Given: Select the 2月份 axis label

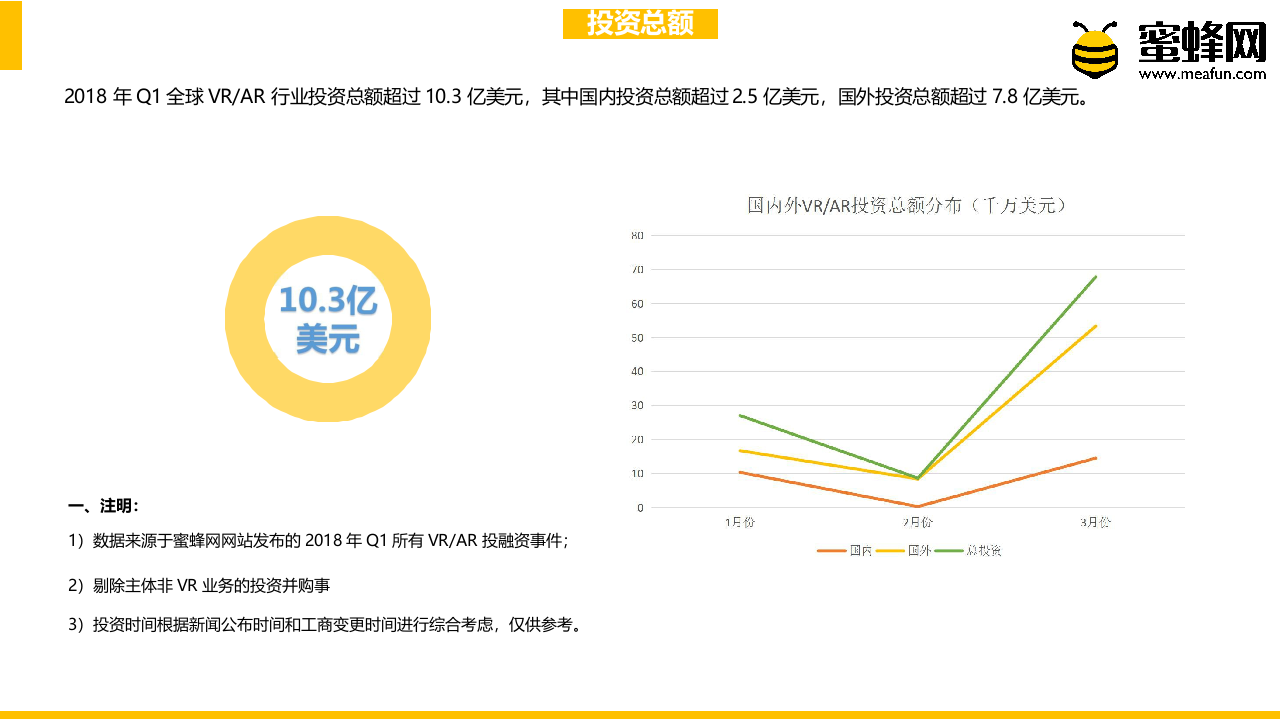Looking at the screenshot, I should [x=918, y=521].
